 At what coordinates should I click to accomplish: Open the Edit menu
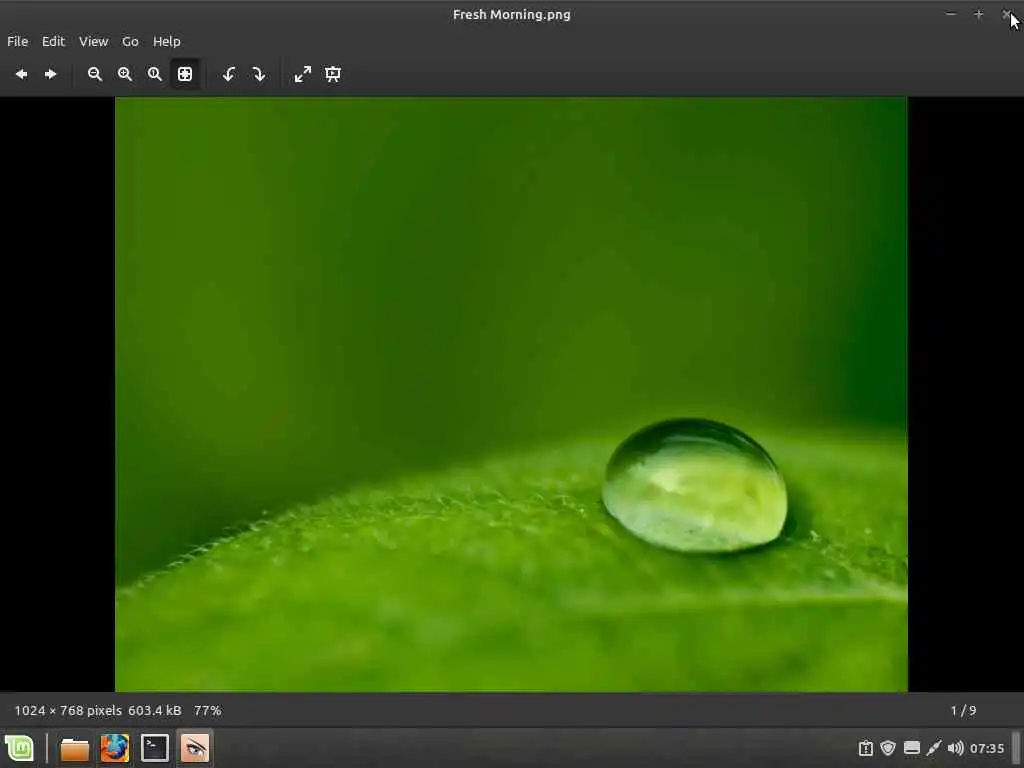pos(54,41)
